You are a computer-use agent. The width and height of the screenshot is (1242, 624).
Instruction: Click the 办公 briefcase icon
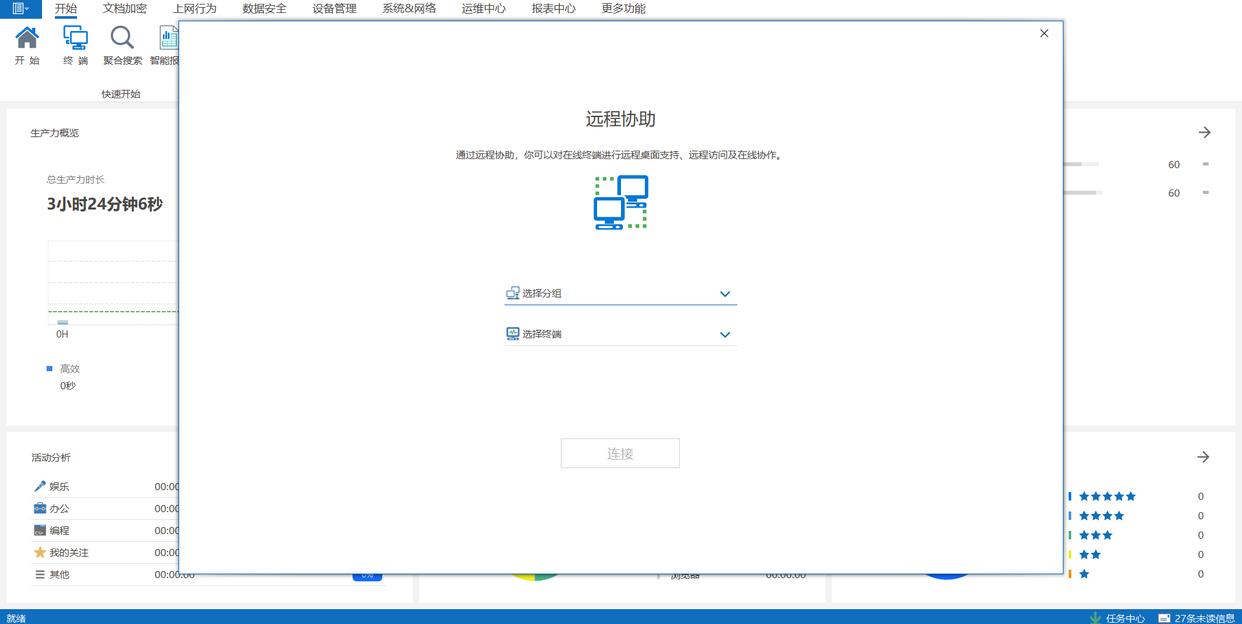[40, 509]
